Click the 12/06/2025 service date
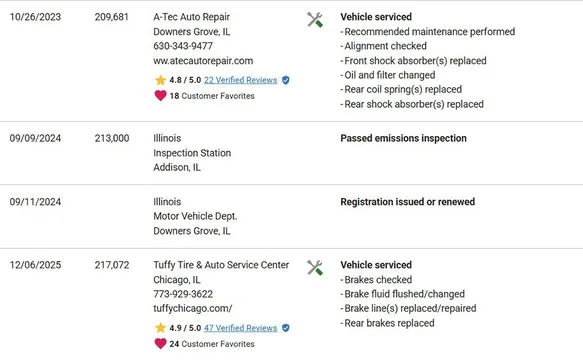Image resolution: width=583 pixels, height=360 pixels. [x=35, y=265]
